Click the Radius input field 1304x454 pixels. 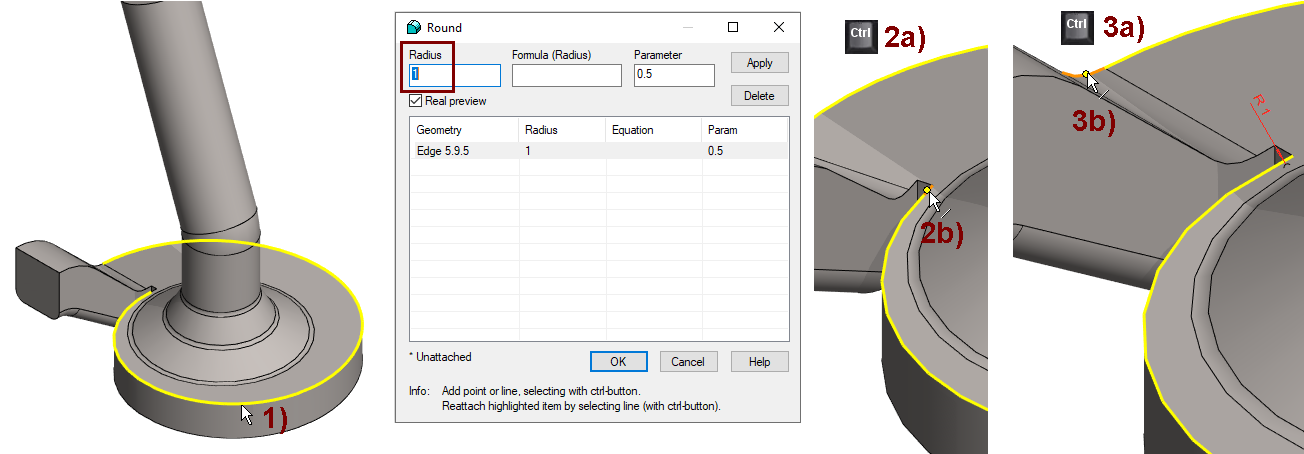click(454, 75)
